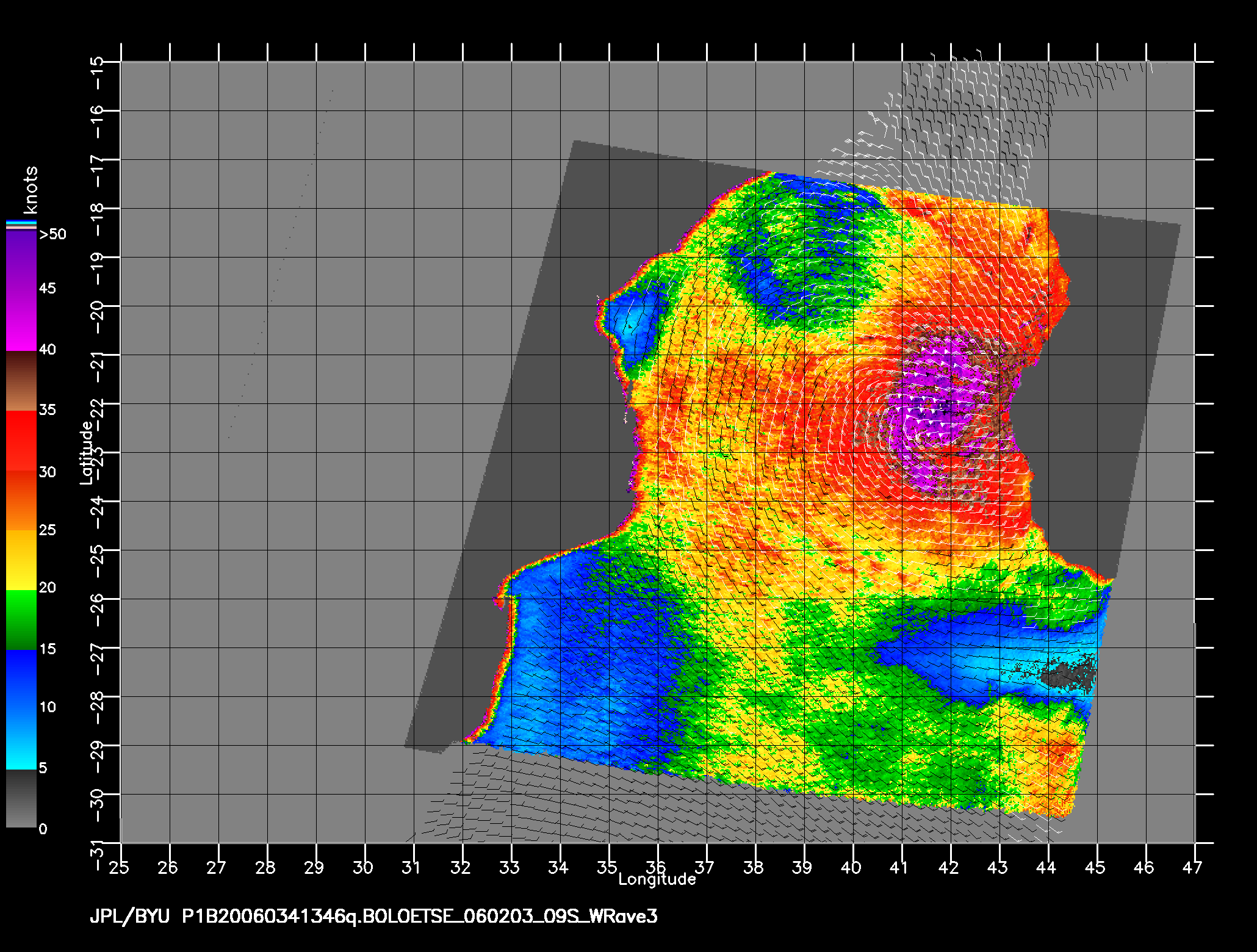
Task: Click the '30' longitude tick label
Action: click(x=363, y=867)
